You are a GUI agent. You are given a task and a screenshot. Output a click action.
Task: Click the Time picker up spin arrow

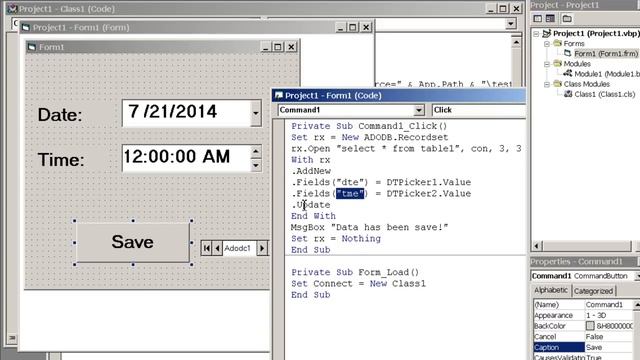click(x=256, y=152)
